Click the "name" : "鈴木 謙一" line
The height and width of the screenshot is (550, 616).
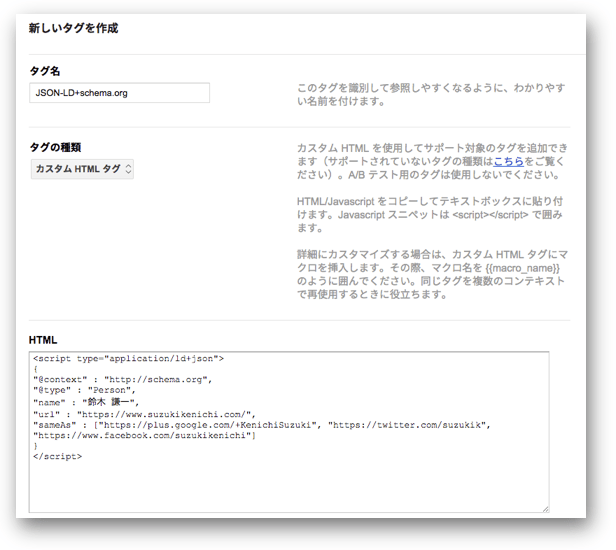coord(86,402)
